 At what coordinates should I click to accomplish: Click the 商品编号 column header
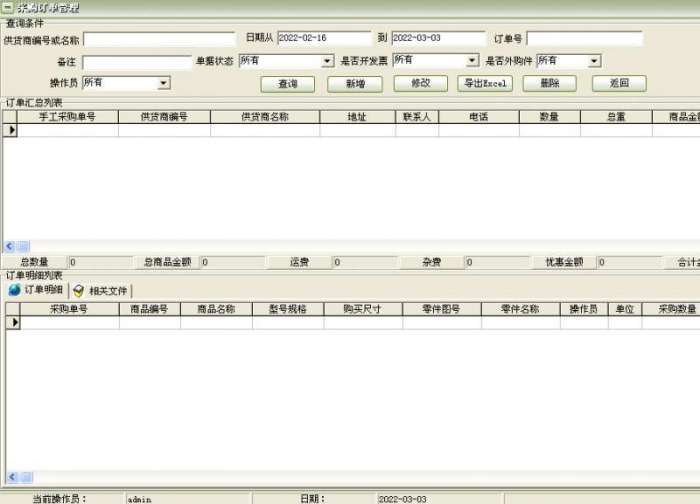[150, 309]
